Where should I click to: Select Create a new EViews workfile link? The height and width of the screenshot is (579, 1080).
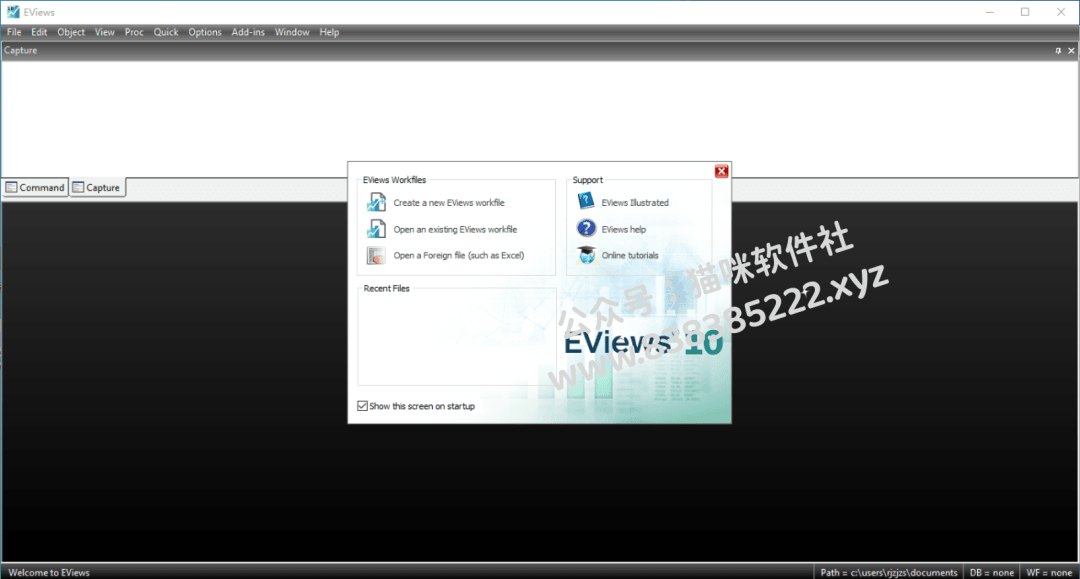coord(449,202)
